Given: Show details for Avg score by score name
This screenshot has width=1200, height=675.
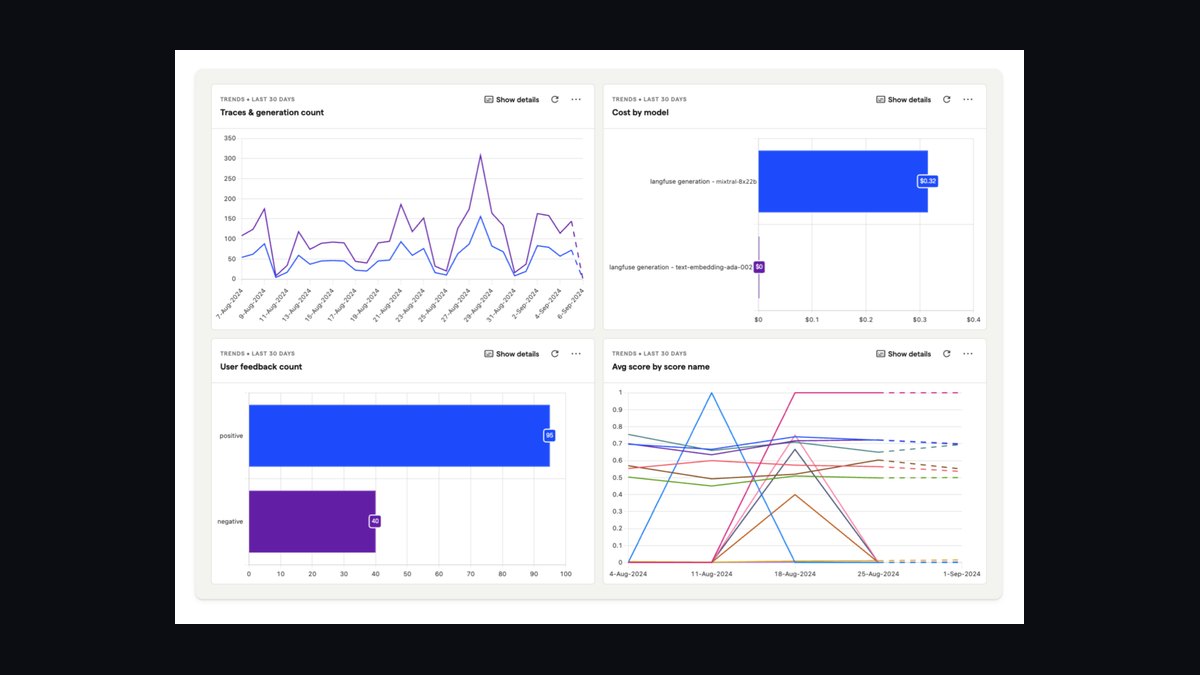Looking at the screenshot, I should 903,354.
